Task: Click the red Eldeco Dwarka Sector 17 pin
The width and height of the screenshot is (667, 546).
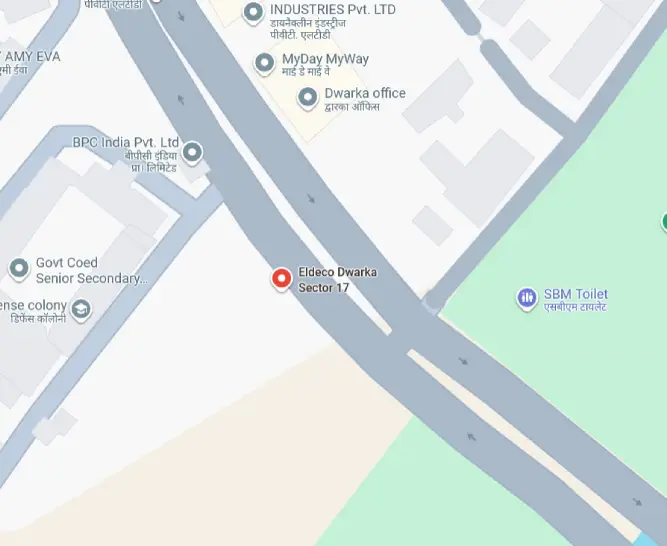Action: coord(282,279)
